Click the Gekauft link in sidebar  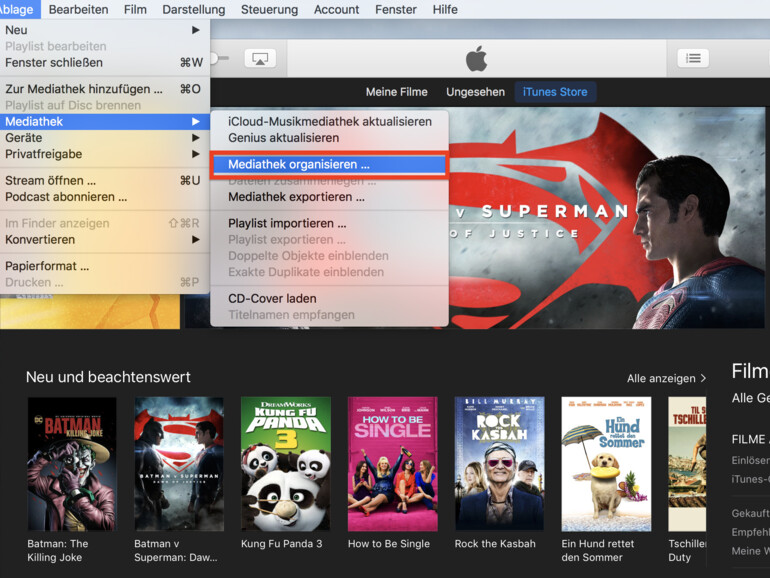750,513
